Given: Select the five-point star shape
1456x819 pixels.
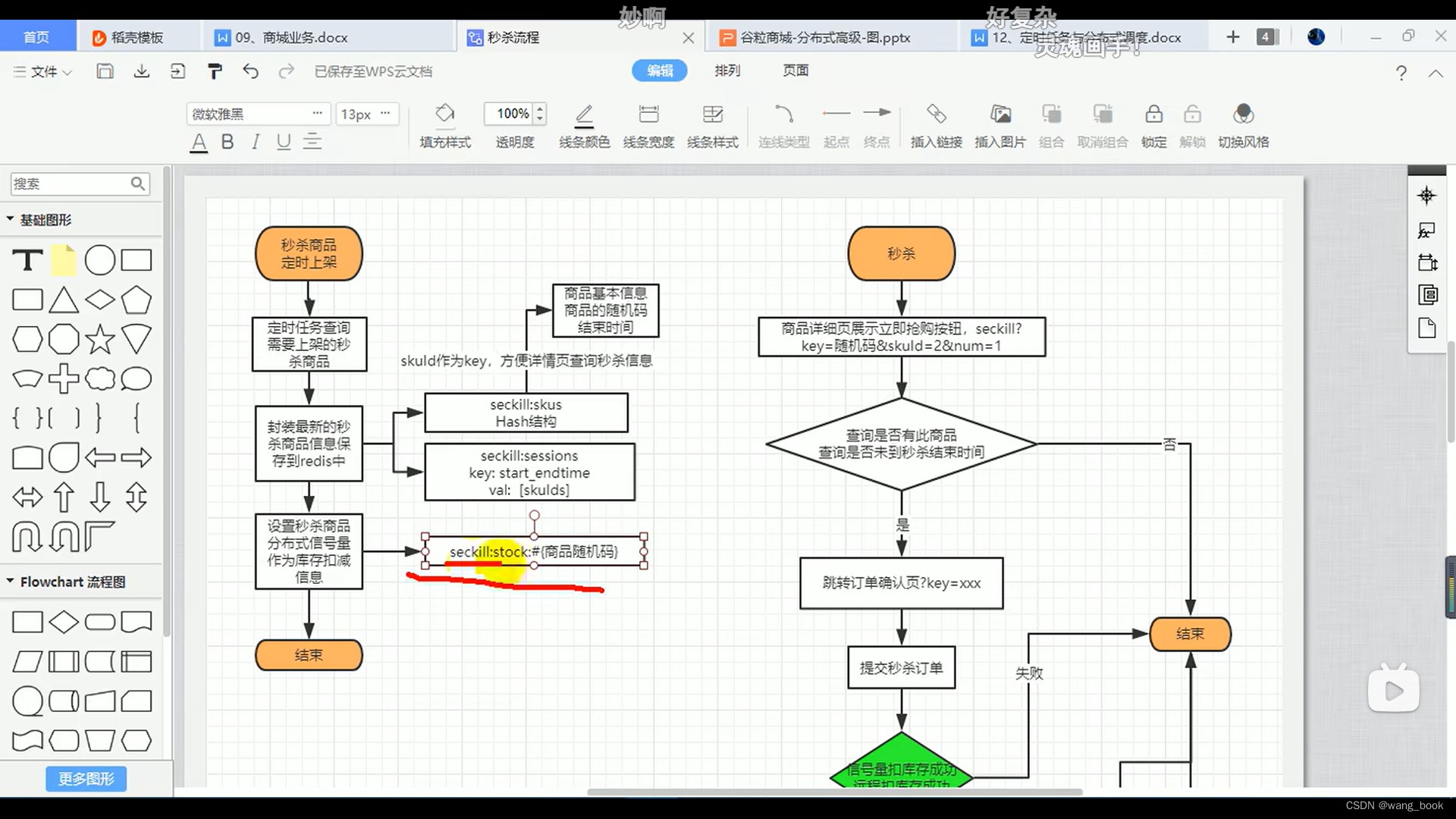Looking at the screenshot, I should 100,339.
